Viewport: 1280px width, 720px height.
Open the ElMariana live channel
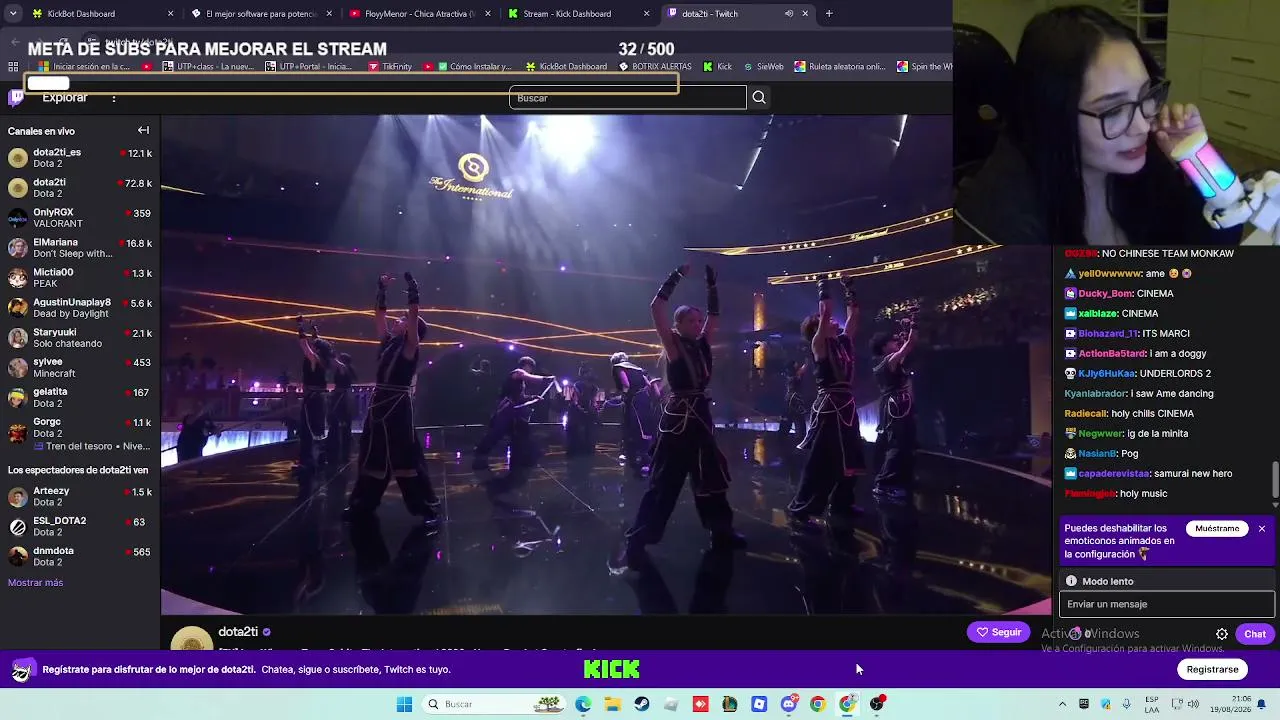(80, 248)
